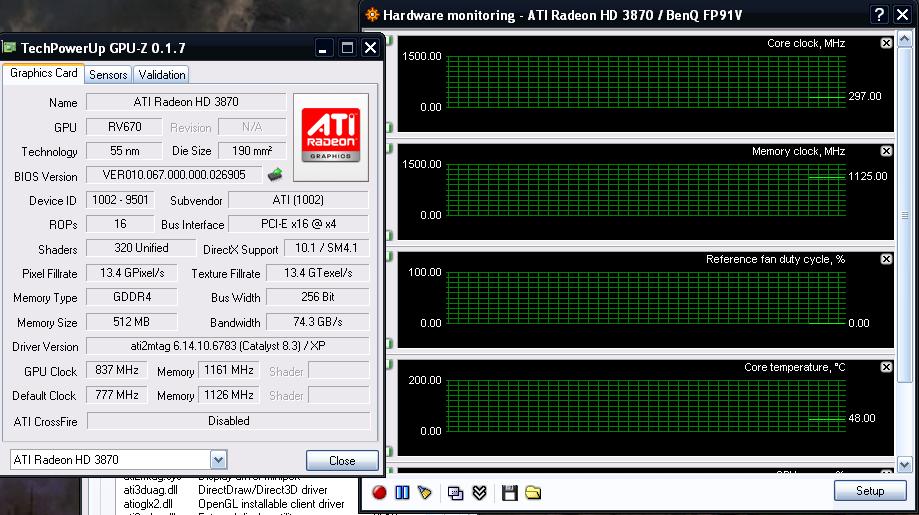Click the Bus Width field 256 Bit
This screenshot has width=919, height=515.
[x=318, y=297]
